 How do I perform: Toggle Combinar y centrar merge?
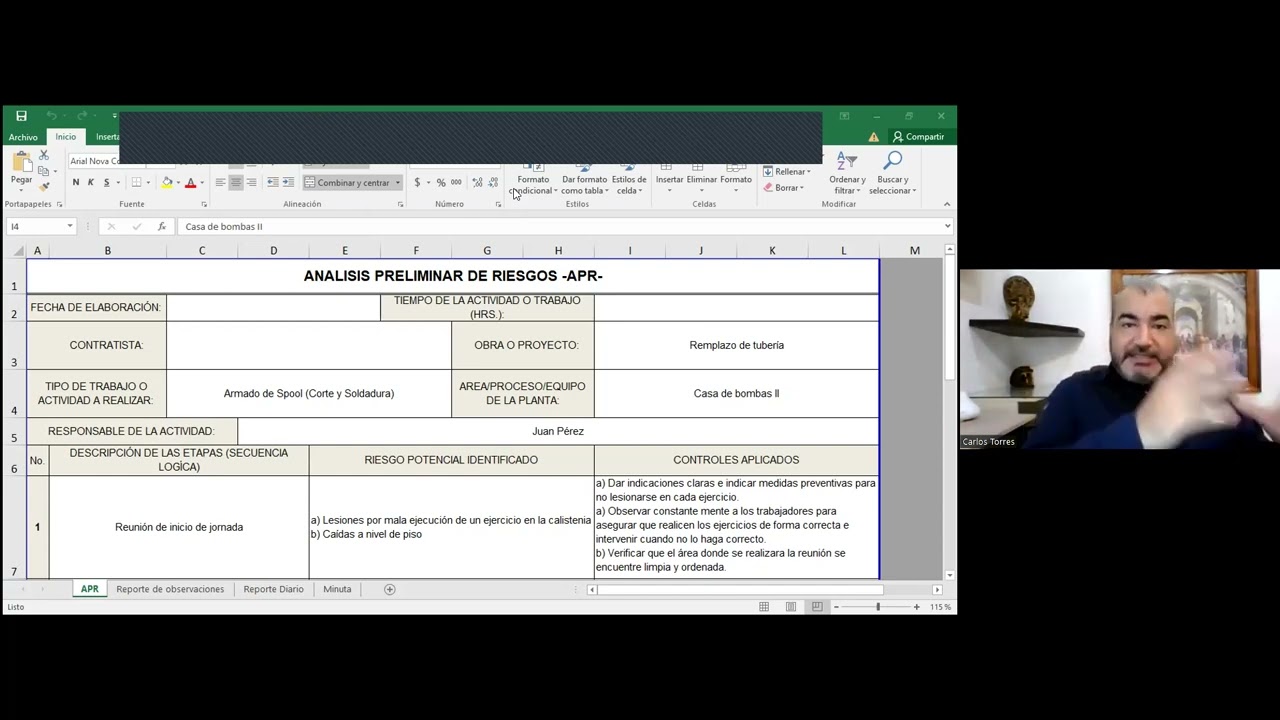[346, 183]
